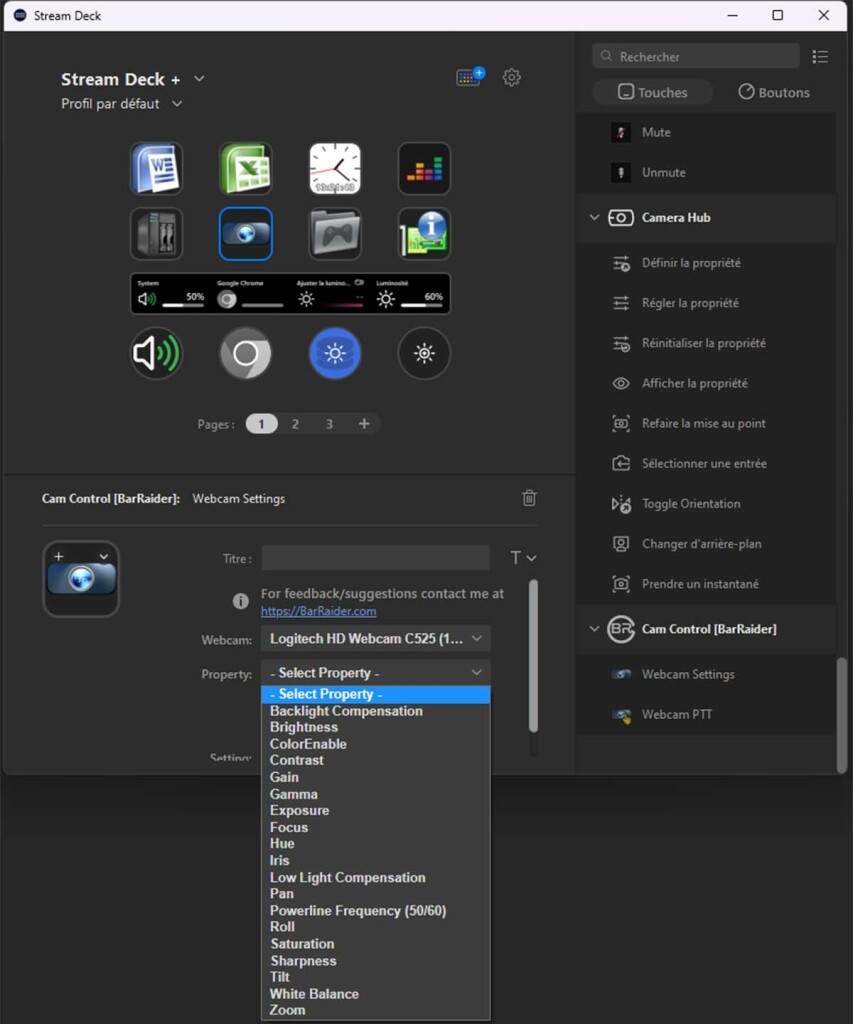Click the Rechercher search field
This screenshot has height=1024, width=853.
695,56
